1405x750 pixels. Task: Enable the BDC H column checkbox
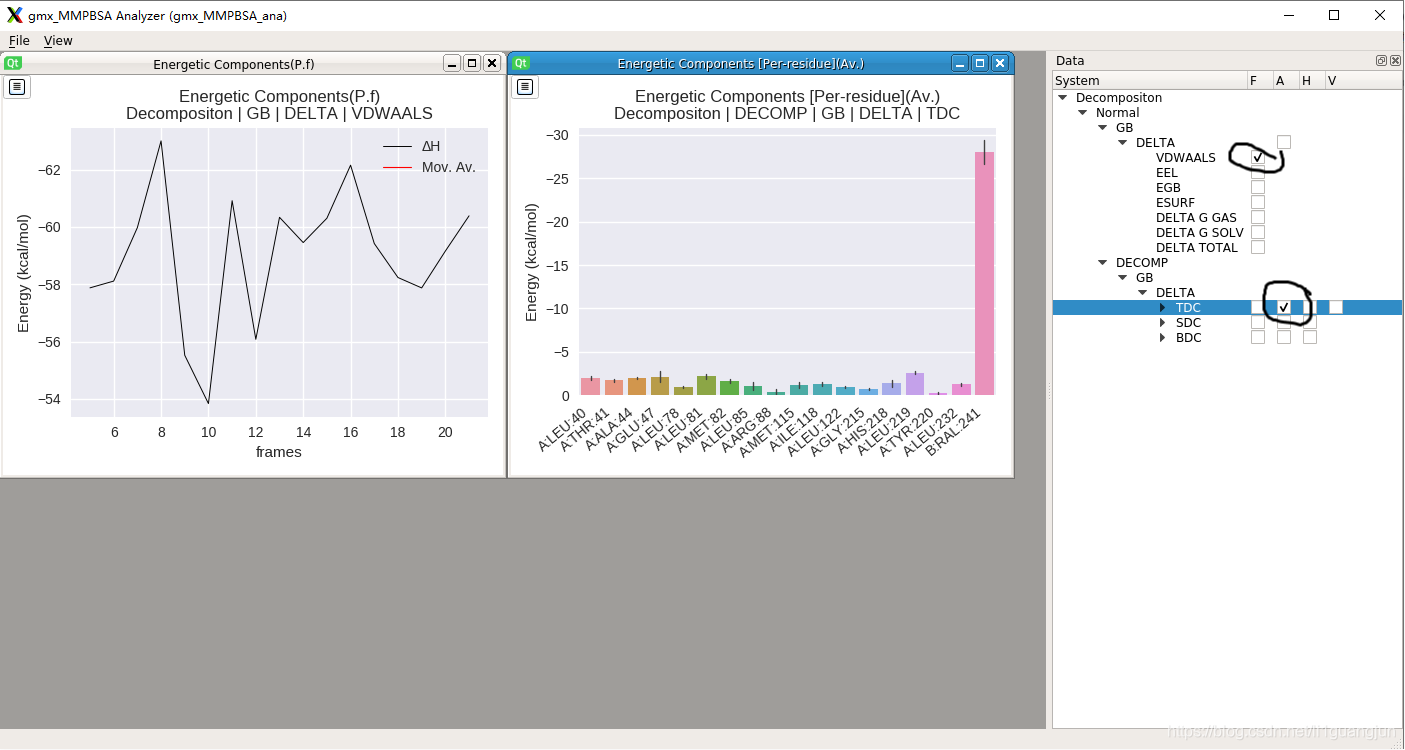(x=1310, y=337)
